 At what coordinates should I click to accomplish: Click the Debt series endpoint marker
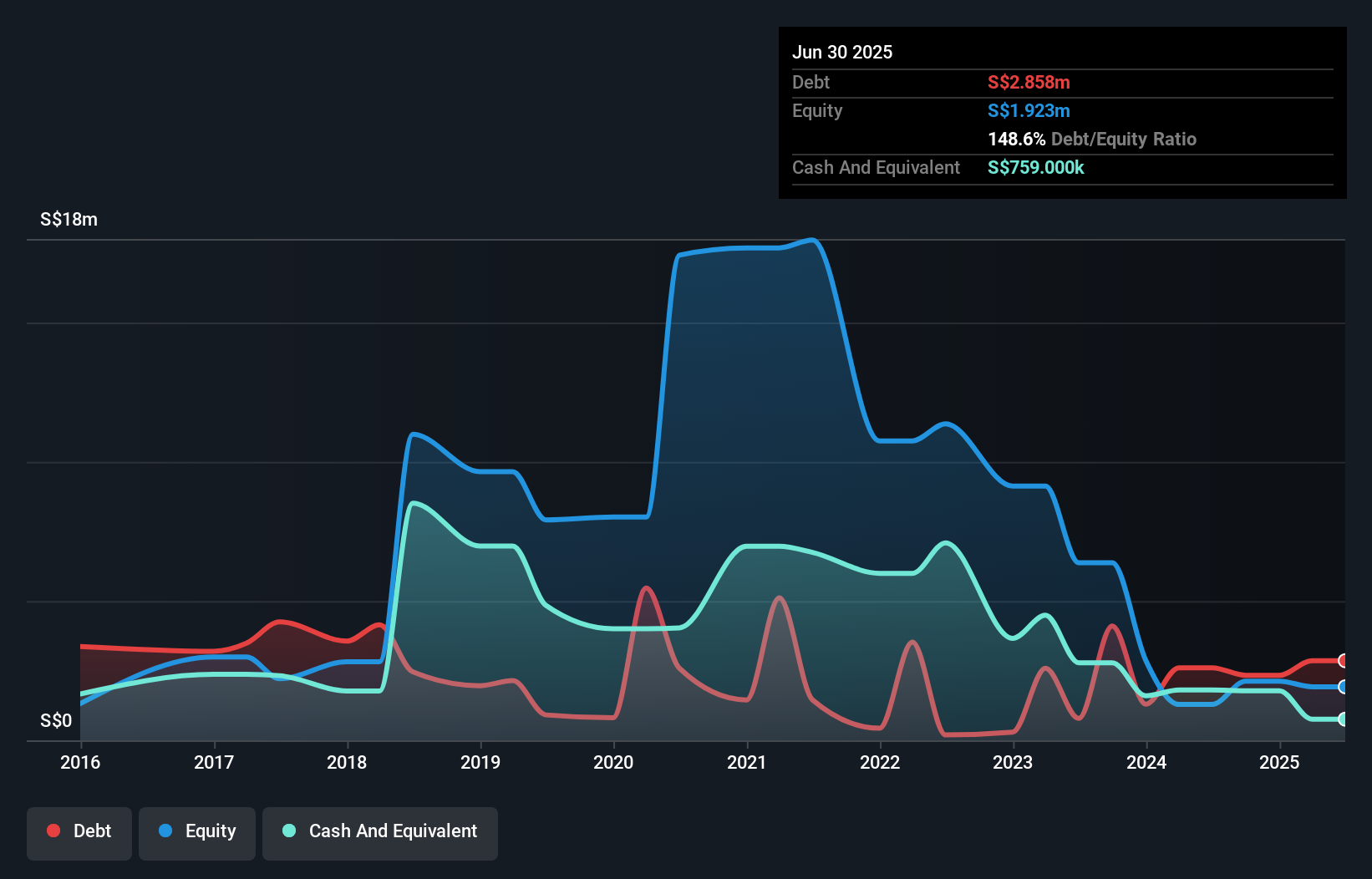coord(1343,661)
